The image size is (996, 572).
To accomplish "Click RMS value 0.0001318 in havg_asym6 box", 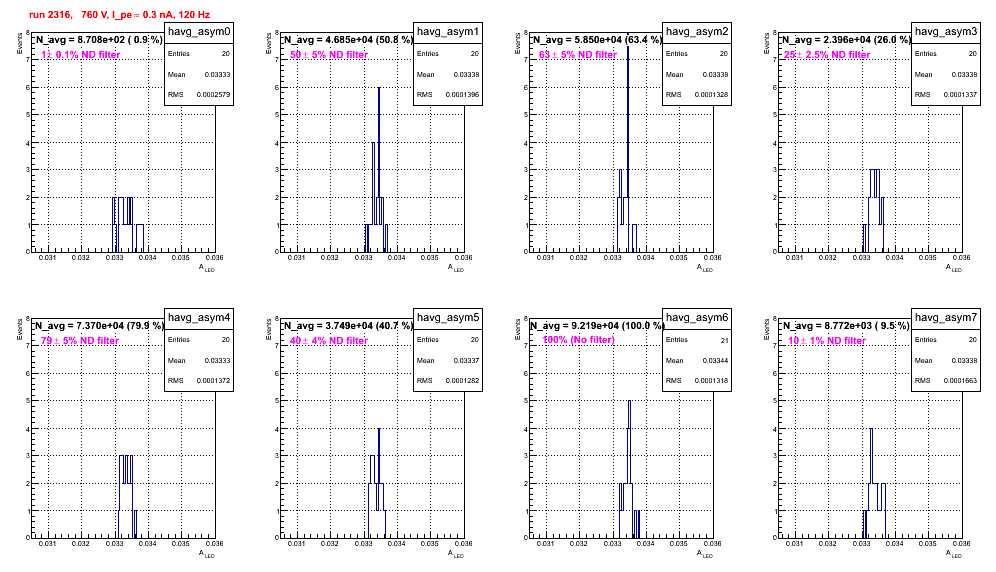I will point(713,381).
